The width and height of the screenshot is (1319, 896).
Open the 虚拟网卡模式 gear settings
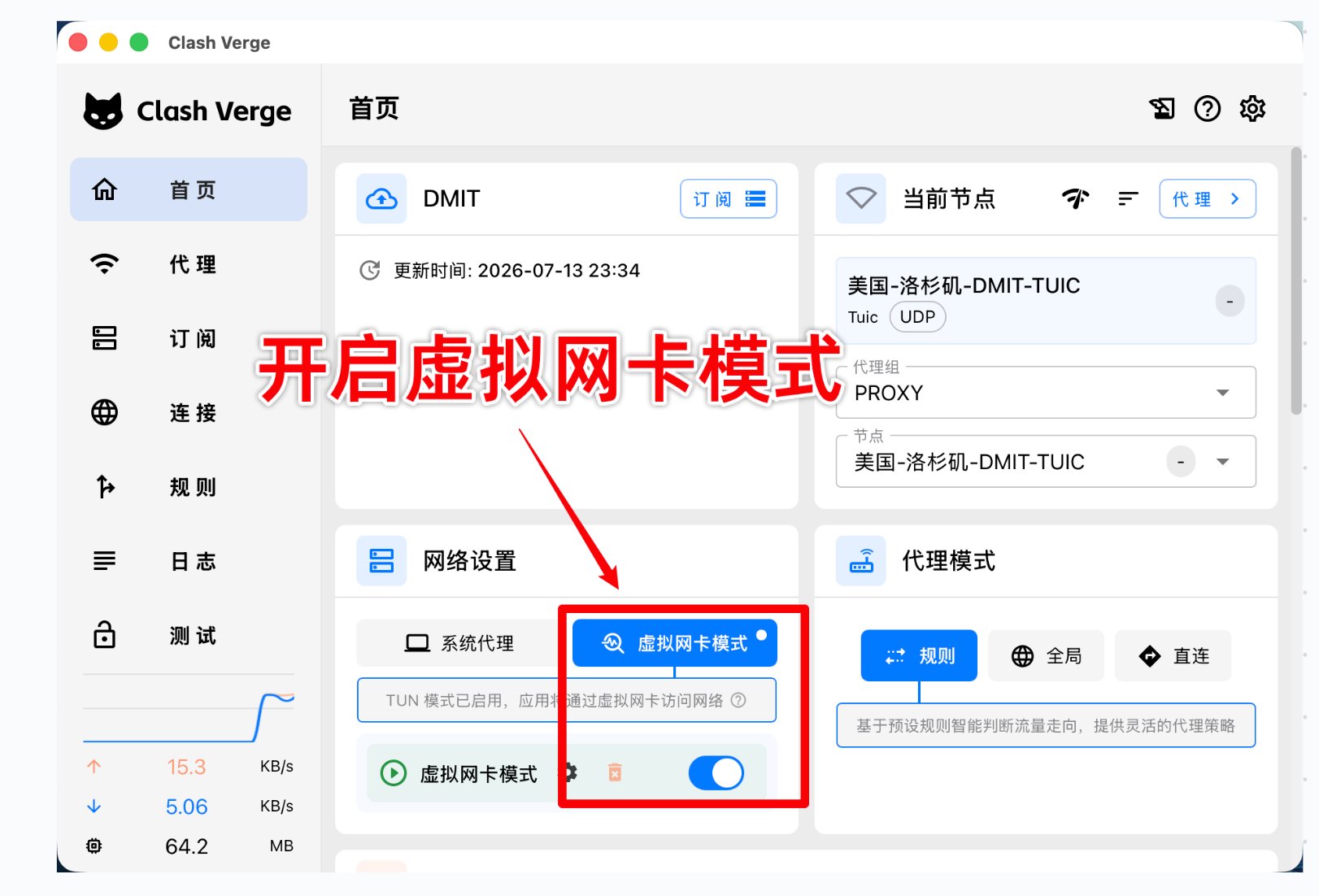[569, 772]
